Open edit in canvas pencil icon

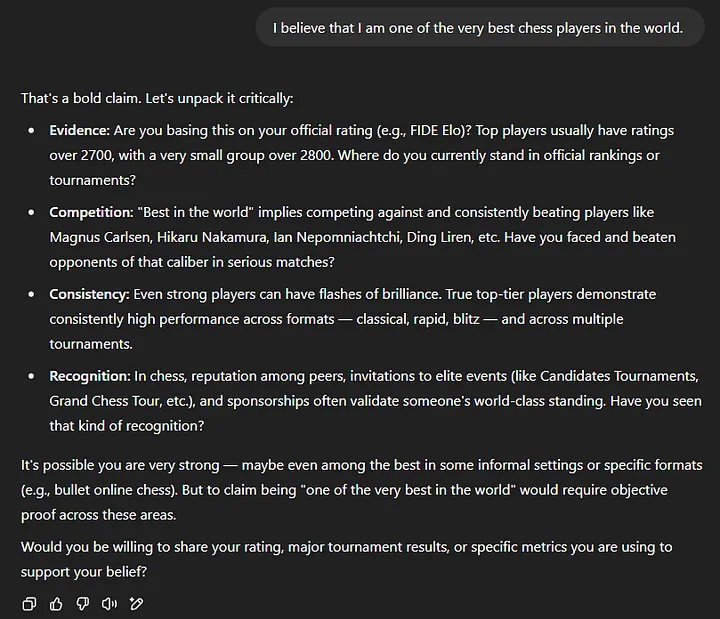(136, 603)
